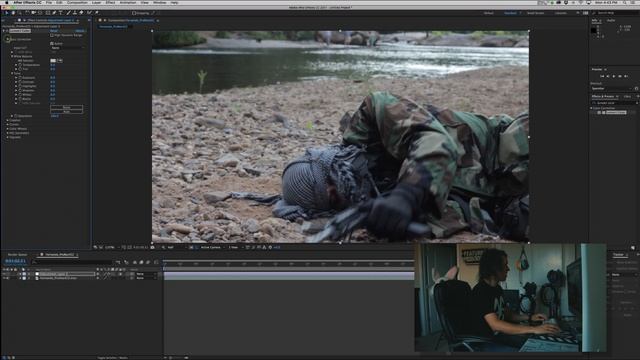Select the Hand tool
Screen dimensions: 640x360
coord(13,13)
